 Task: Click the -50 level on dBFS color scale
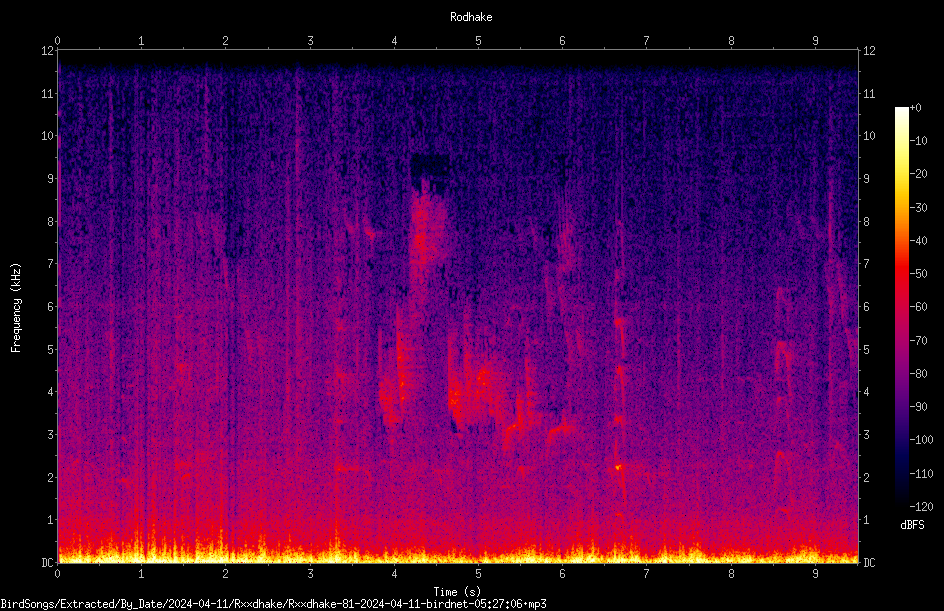pos(918,273)
